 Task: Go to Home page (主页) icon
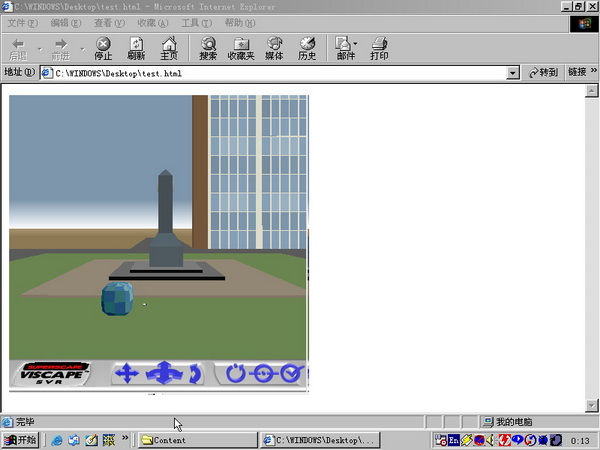point(169,49)
